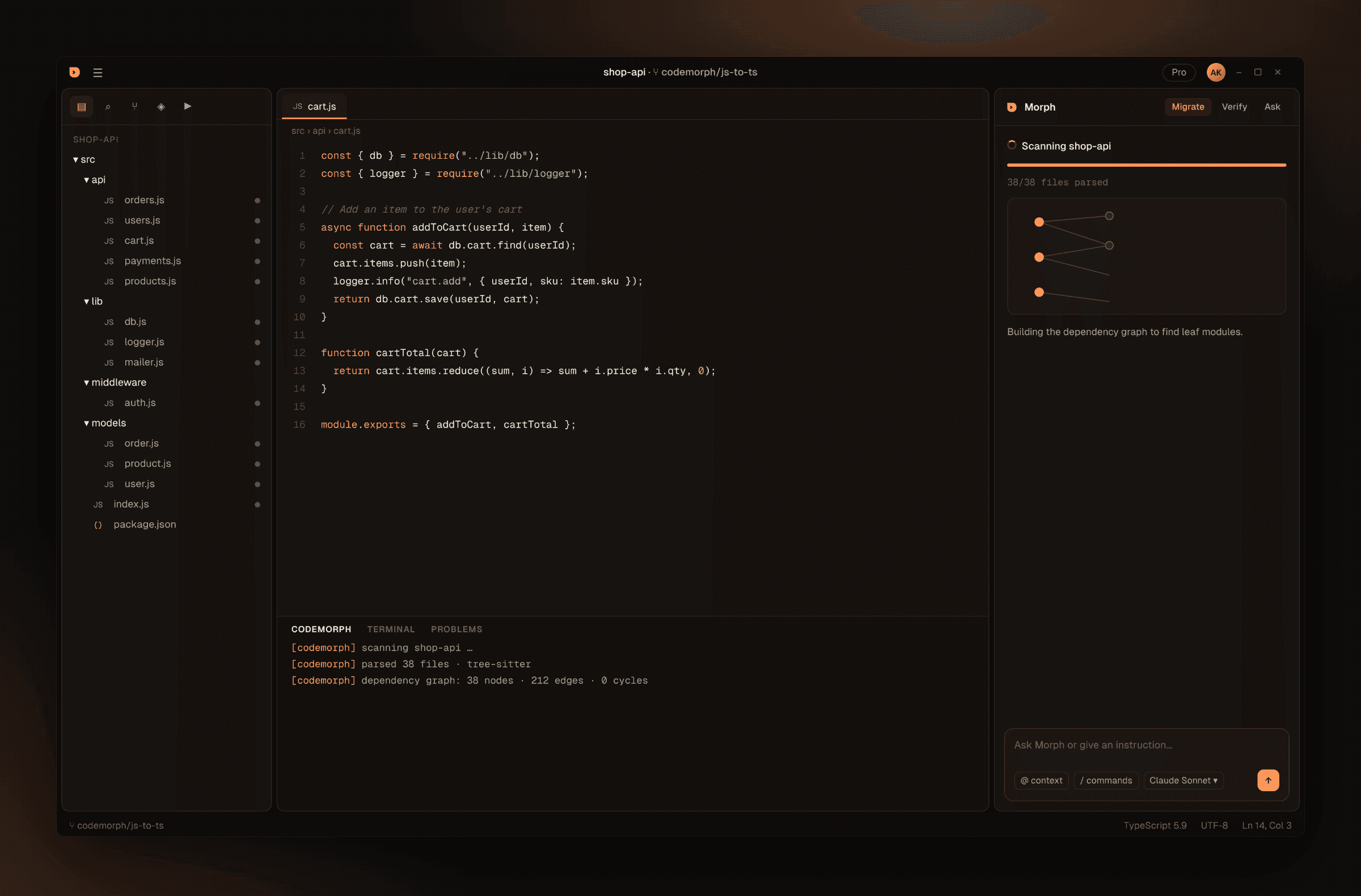Click the Pro plan badge
Image resolution: width=1361 pixels, height=896 pixels.
[x=1178, y=72]
